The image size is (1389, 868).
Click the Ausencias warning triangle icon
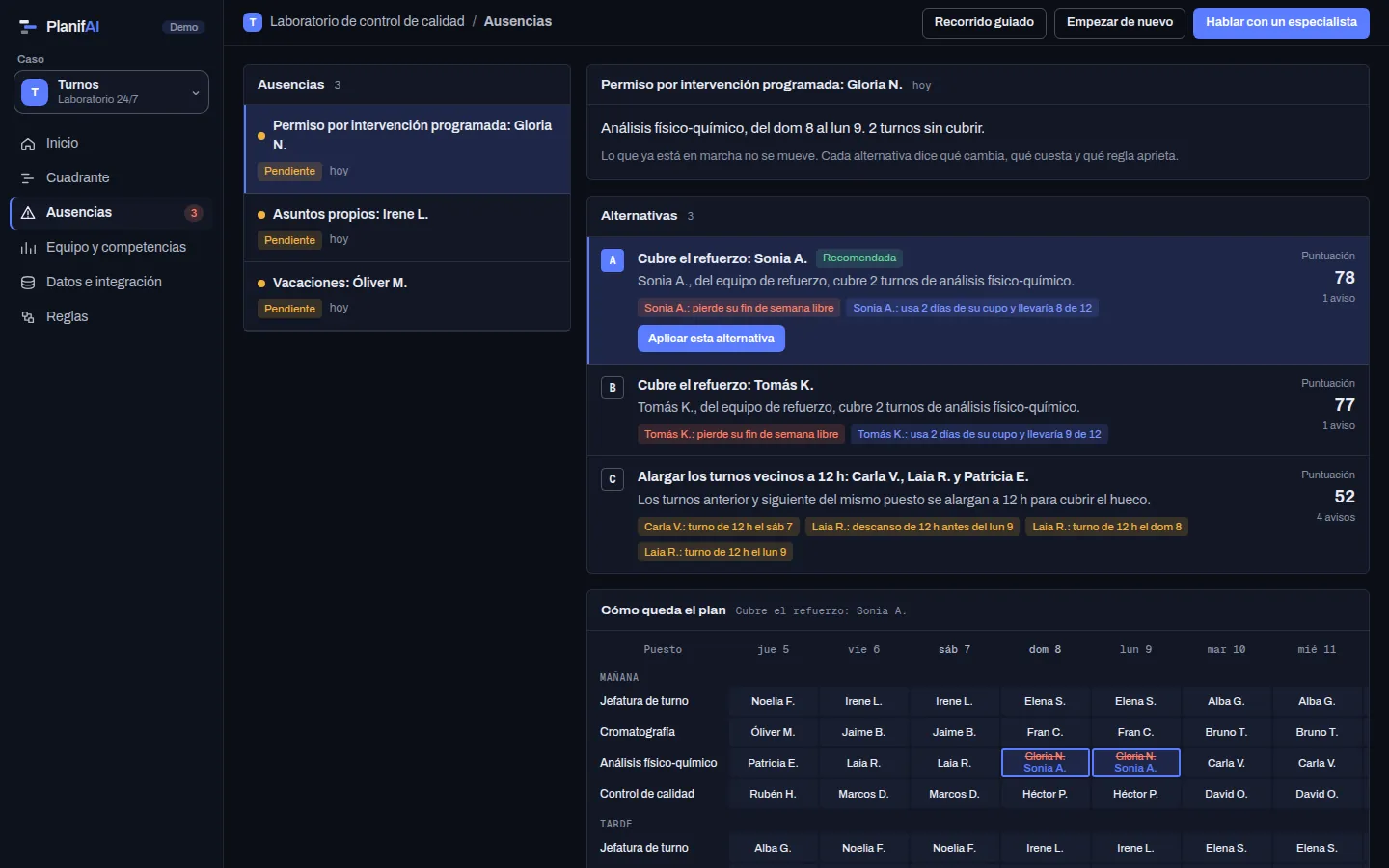coord(28,213)
